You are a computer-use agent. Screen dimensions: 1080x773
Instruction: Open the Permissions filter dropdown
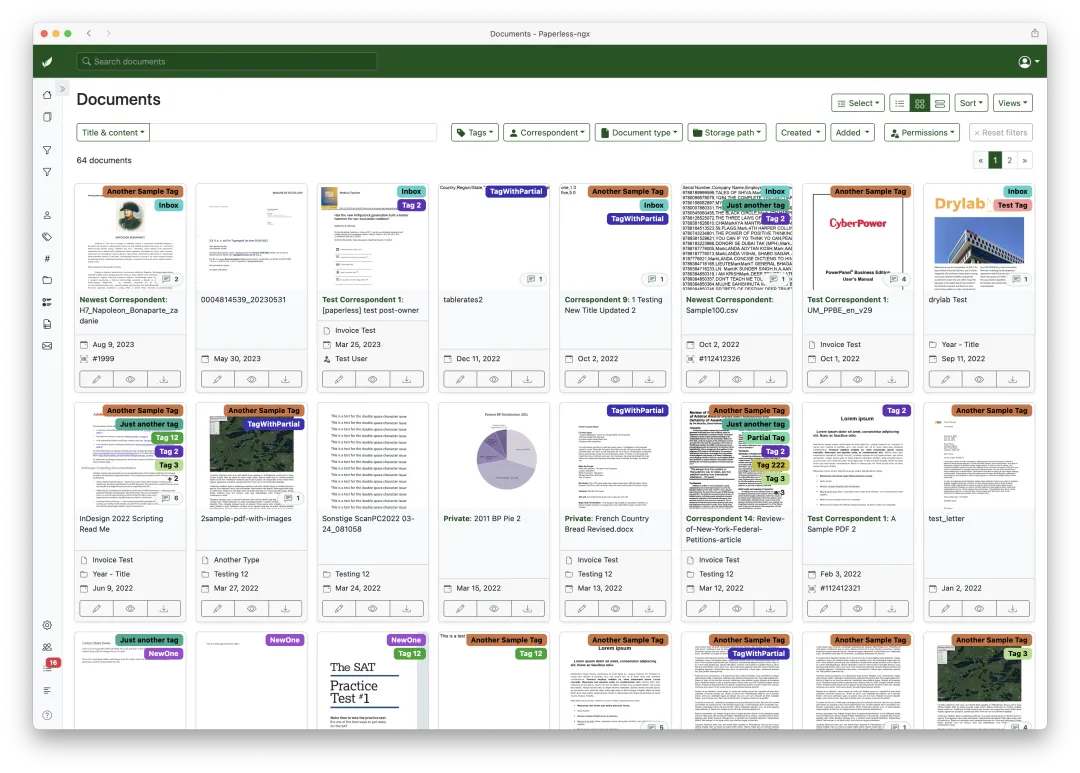[x=922, y=132]
